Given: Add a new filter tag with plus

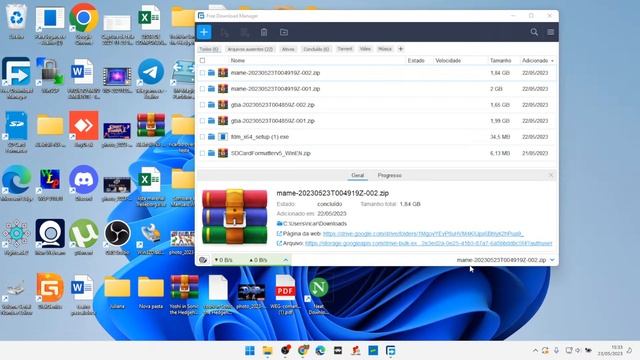Looking at the screenshot, I should (401, 49).
